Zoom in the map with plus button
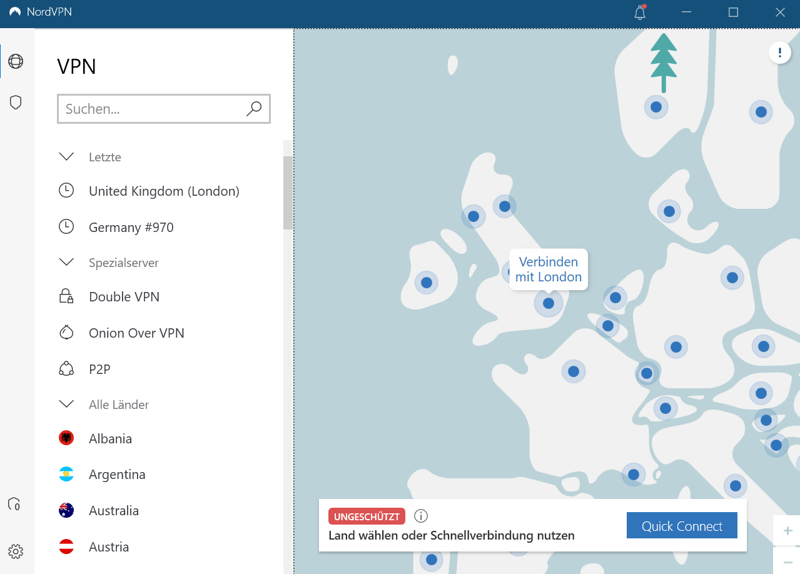Image resolution: width=800 pixels, height=574 pixels. [x=788, y=531]
